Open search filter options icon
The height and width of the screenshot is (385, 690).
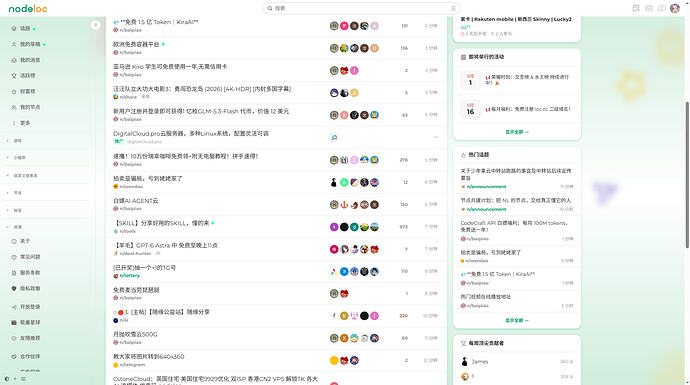tap(453, 8)
